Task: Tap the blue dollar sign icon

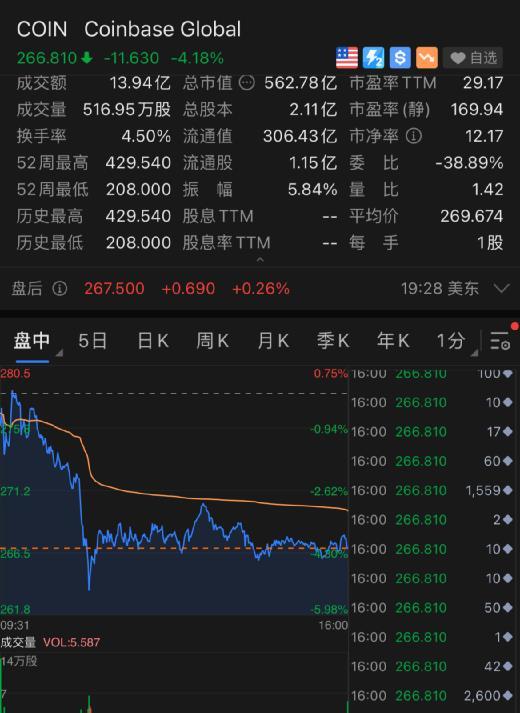Action: click(x=400, y=58)
